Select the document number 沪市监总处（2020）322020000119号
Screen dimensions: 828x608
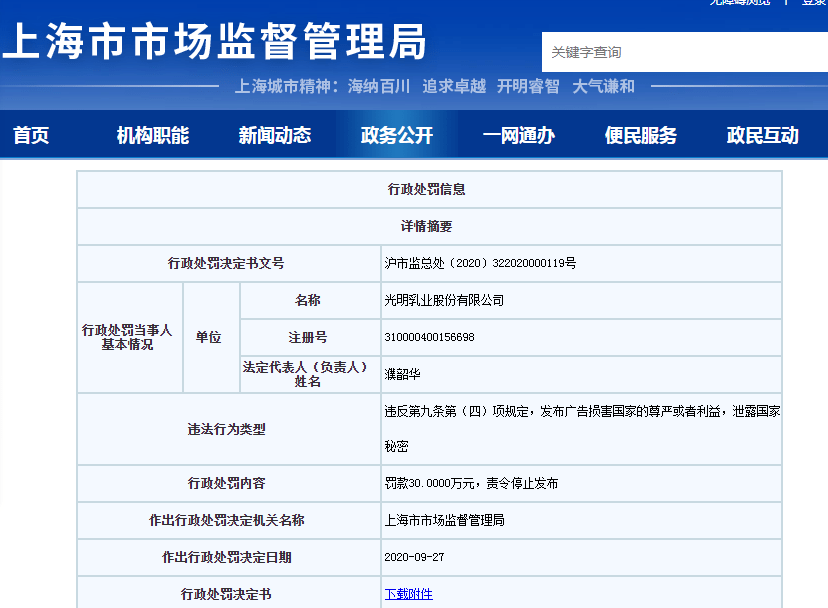point(480,263)
